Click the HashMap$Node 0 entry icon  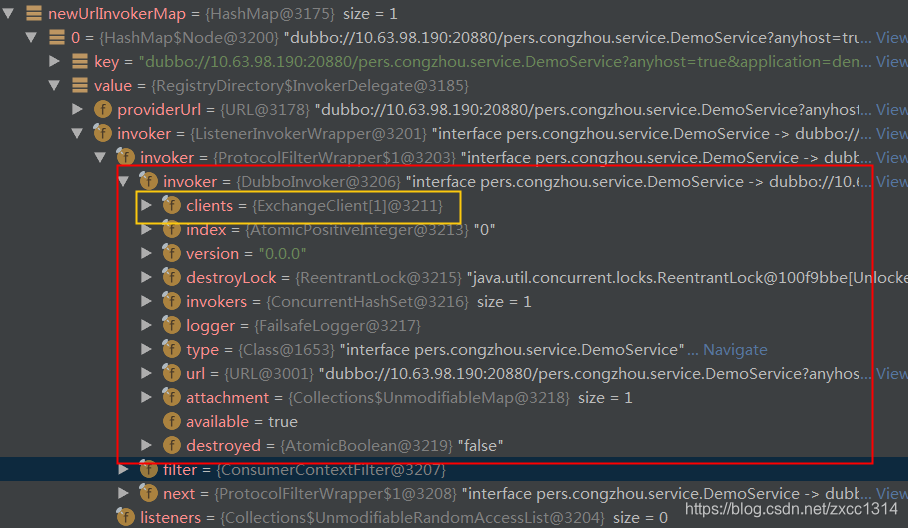point(57,38)
